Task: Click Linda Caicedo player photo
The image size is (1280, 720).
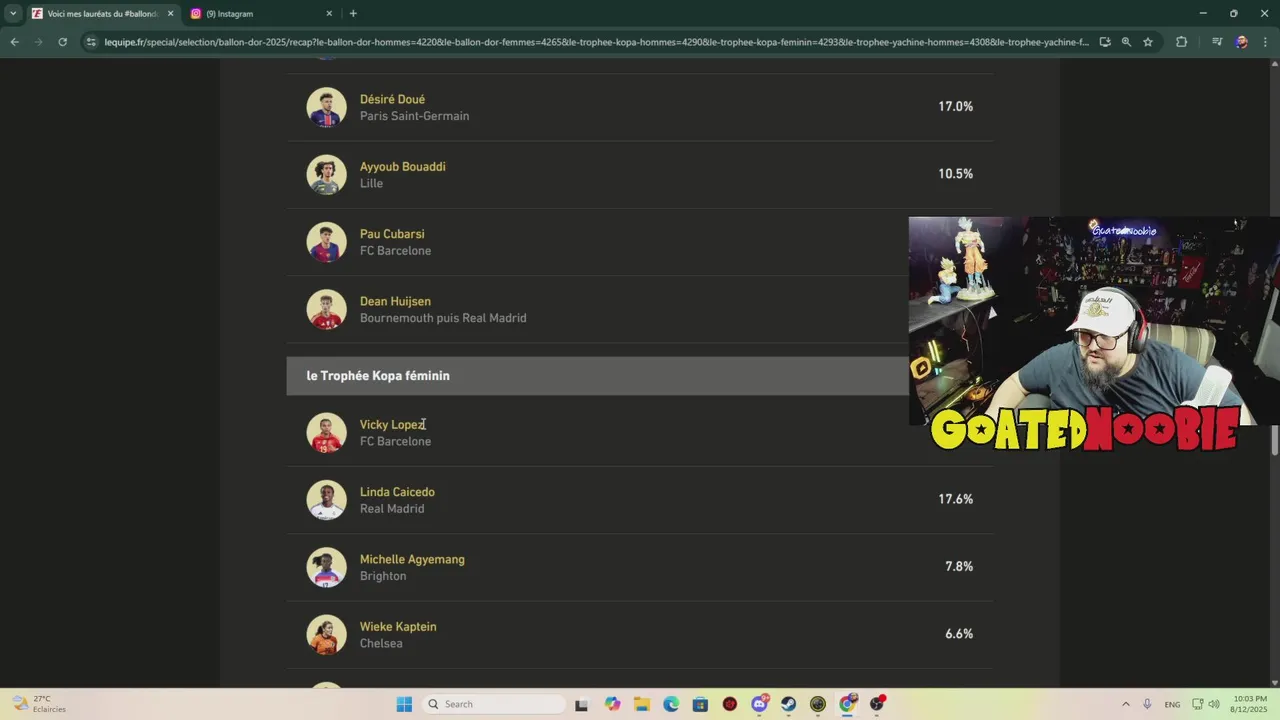Action: 326,500
